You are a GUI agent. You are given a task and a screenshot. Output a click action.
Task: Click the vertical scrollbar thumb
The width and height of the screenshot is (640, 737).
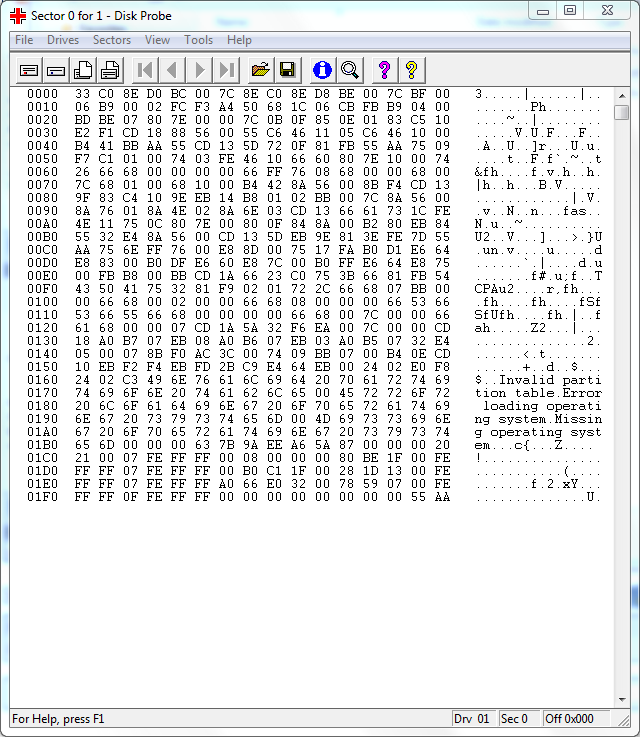pyautogui.click(x=622, y=113)
